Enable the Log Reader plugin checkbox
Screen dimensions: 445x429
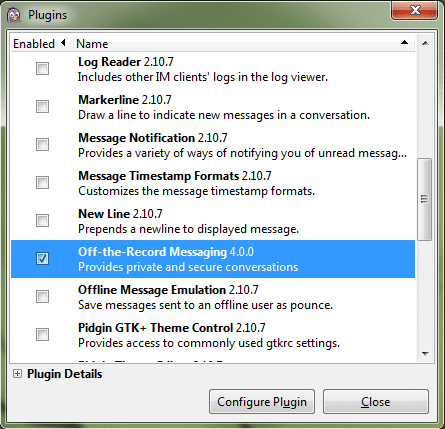tap(42, 69)
